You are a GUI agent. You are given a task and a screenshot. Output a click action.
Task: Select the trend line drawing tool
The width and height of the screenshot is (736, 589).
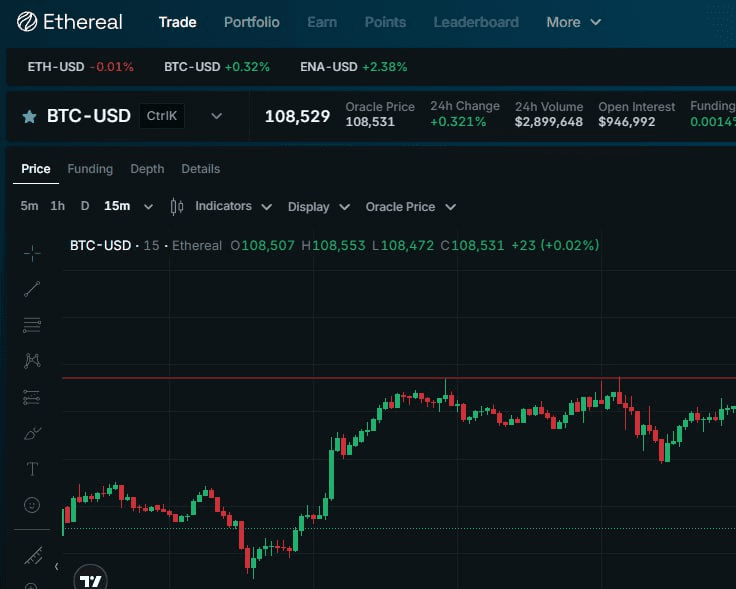tap(32, 289)
